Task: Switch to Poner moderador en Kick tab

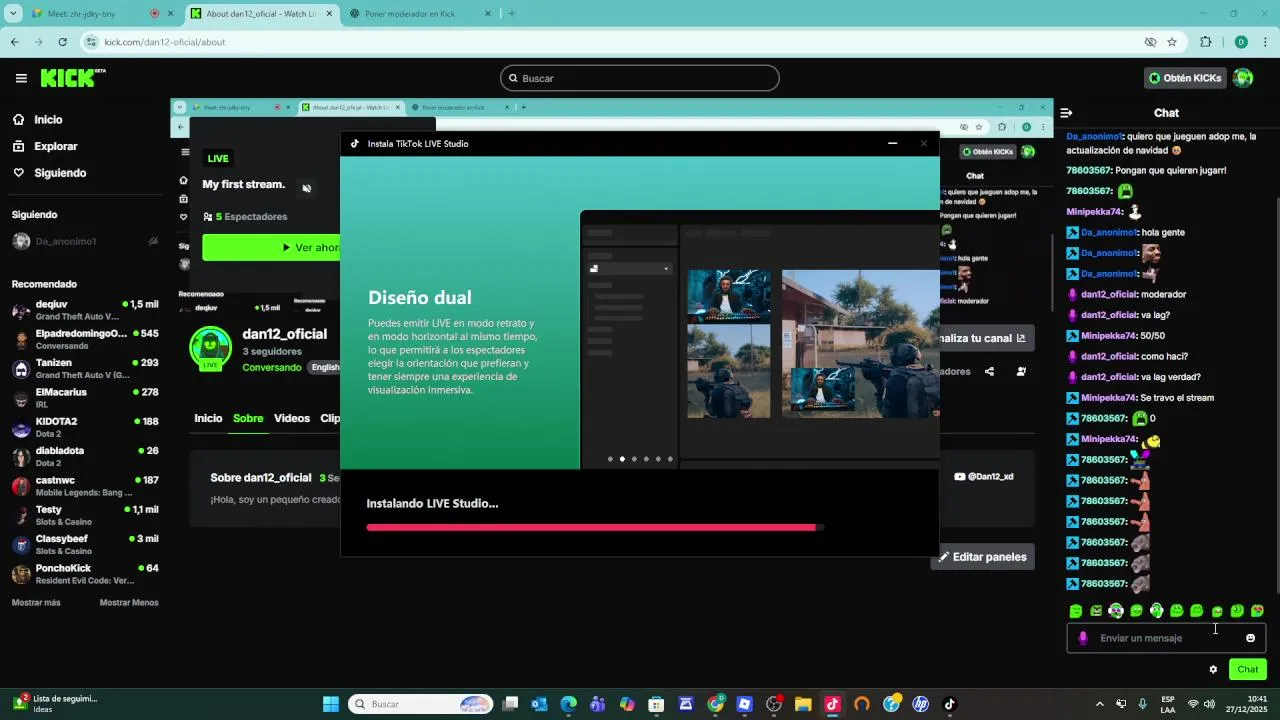Action: pos(422,14)
